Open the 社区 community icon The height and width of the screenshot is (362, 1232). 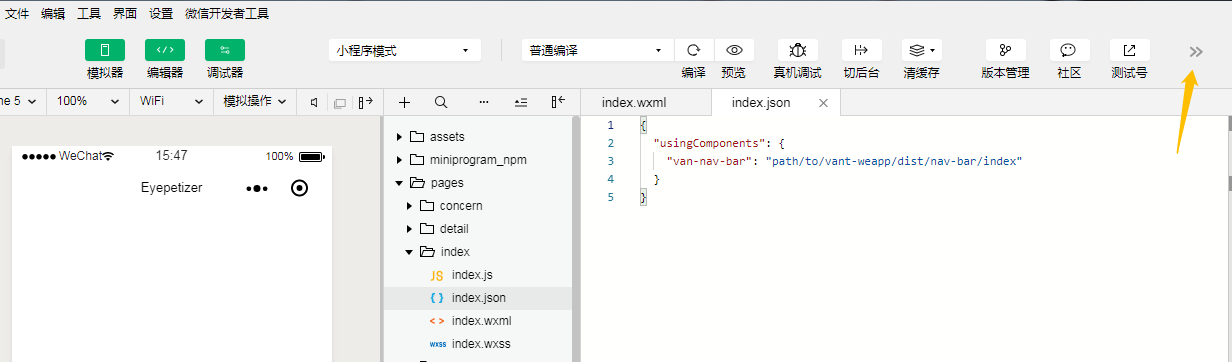coord(1069,50)
